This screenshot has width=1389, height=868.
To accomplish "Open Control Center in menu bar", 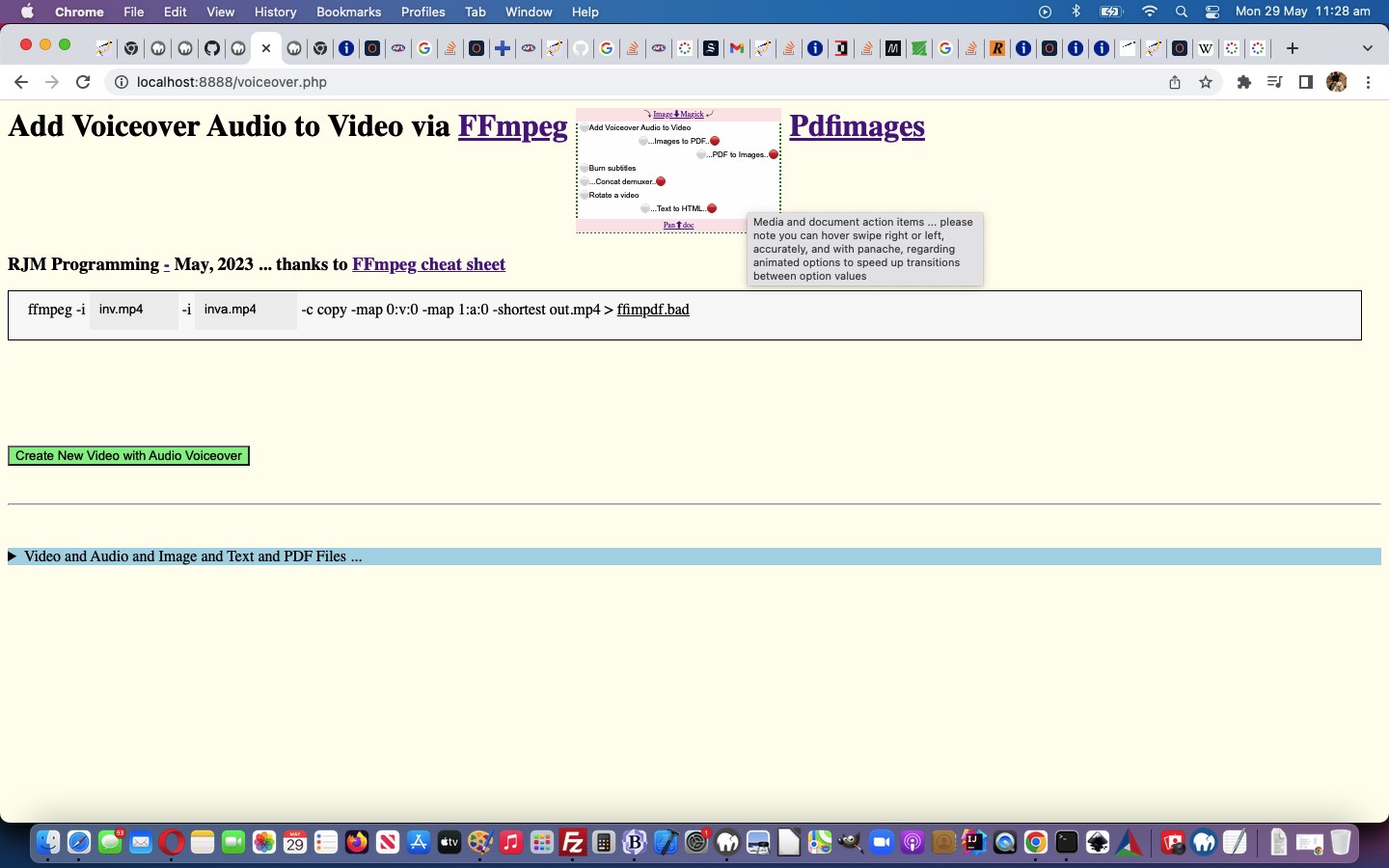I will 1212,12.
